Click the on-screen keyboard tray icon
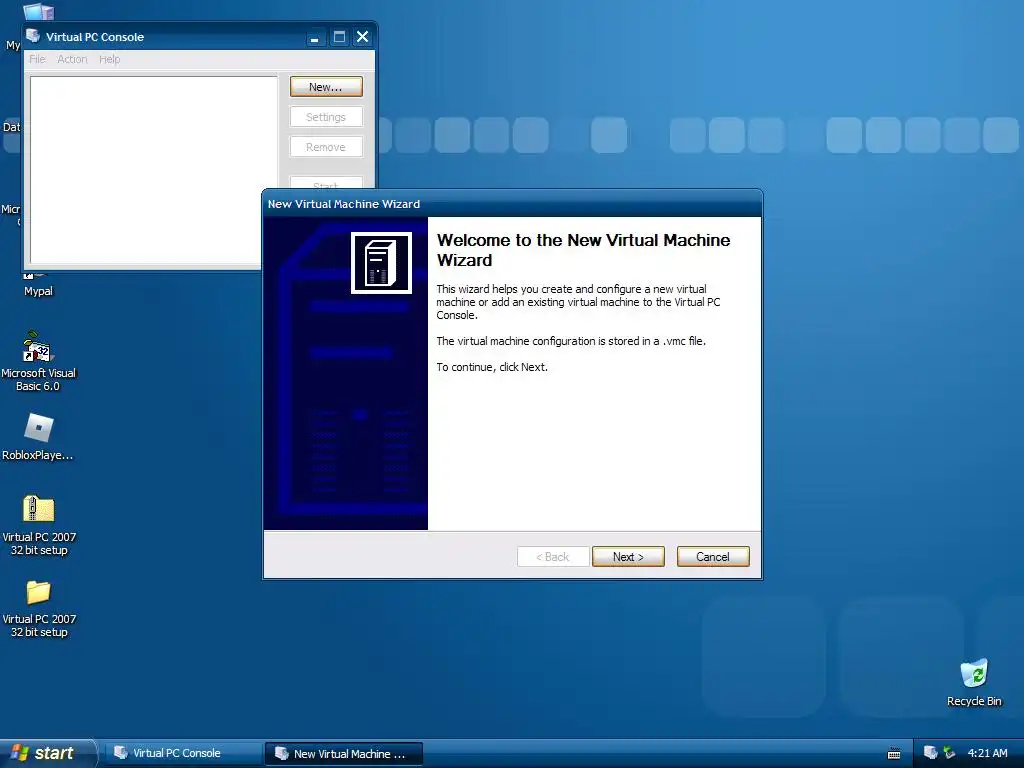Image resolution: width=1024 pixels, height=768 pixels. pos(894,754)
